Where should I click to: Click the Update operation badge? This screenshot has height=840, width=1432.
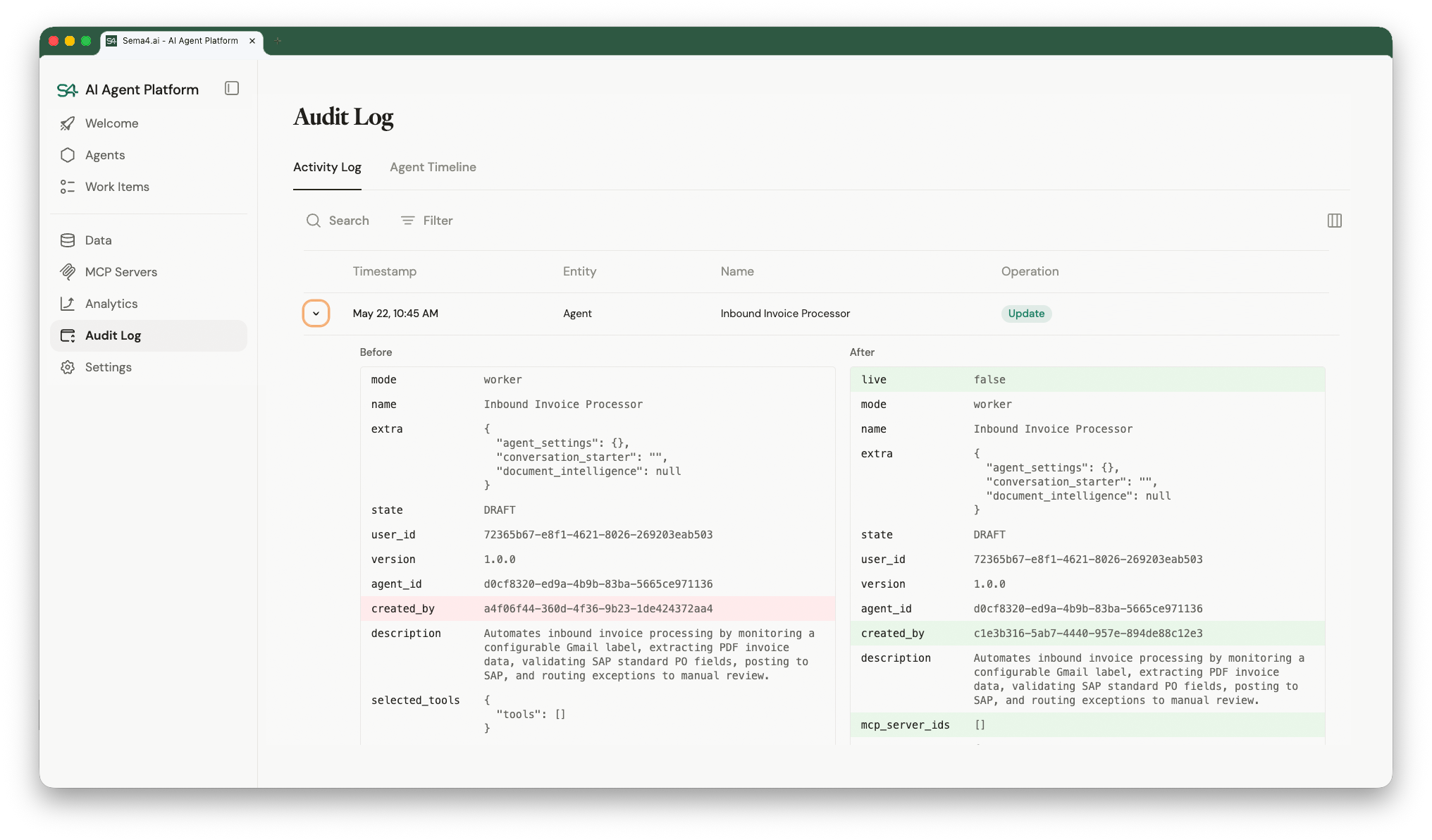[x=1026, y=314]
